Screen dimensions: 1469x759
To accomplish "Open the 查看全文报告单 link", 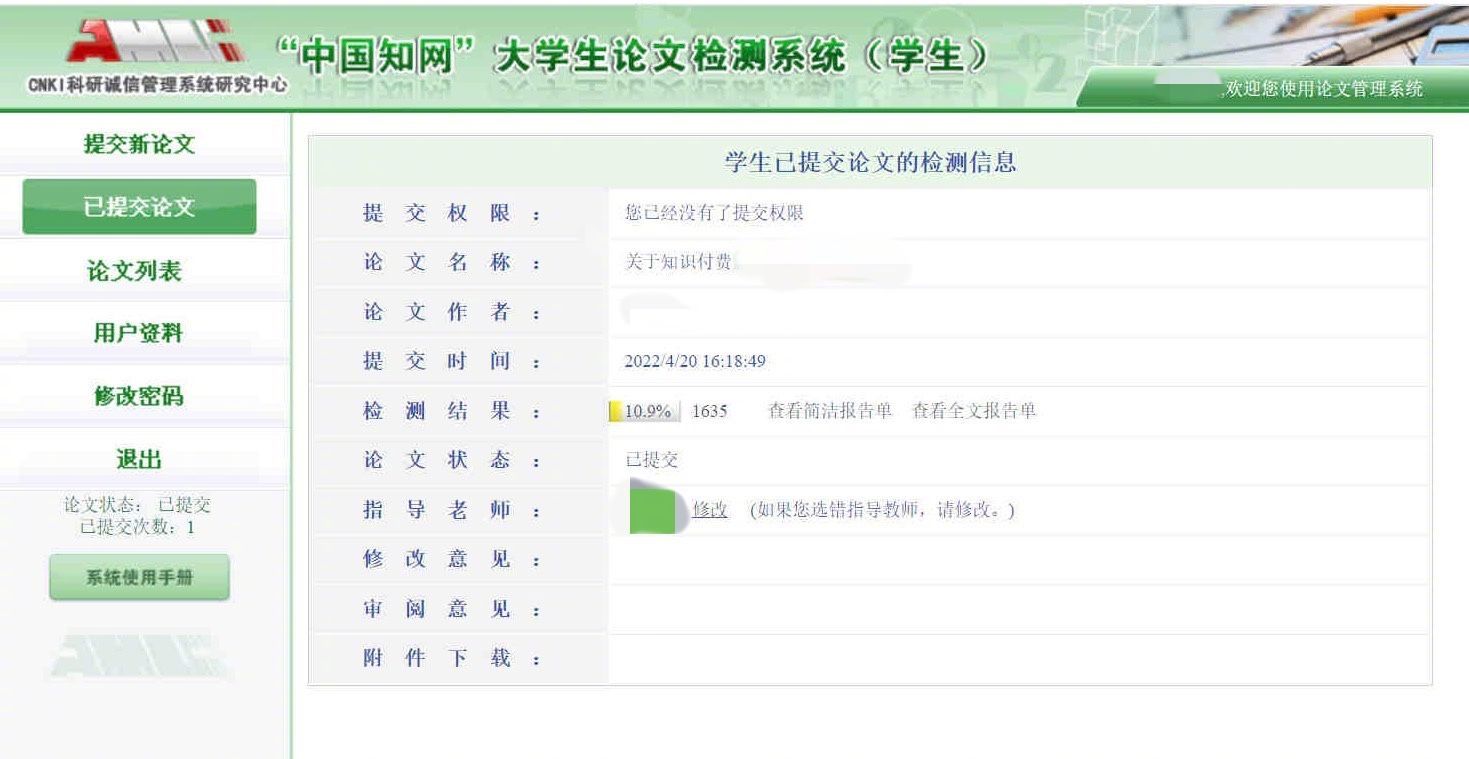I will (x=974, y=411).
